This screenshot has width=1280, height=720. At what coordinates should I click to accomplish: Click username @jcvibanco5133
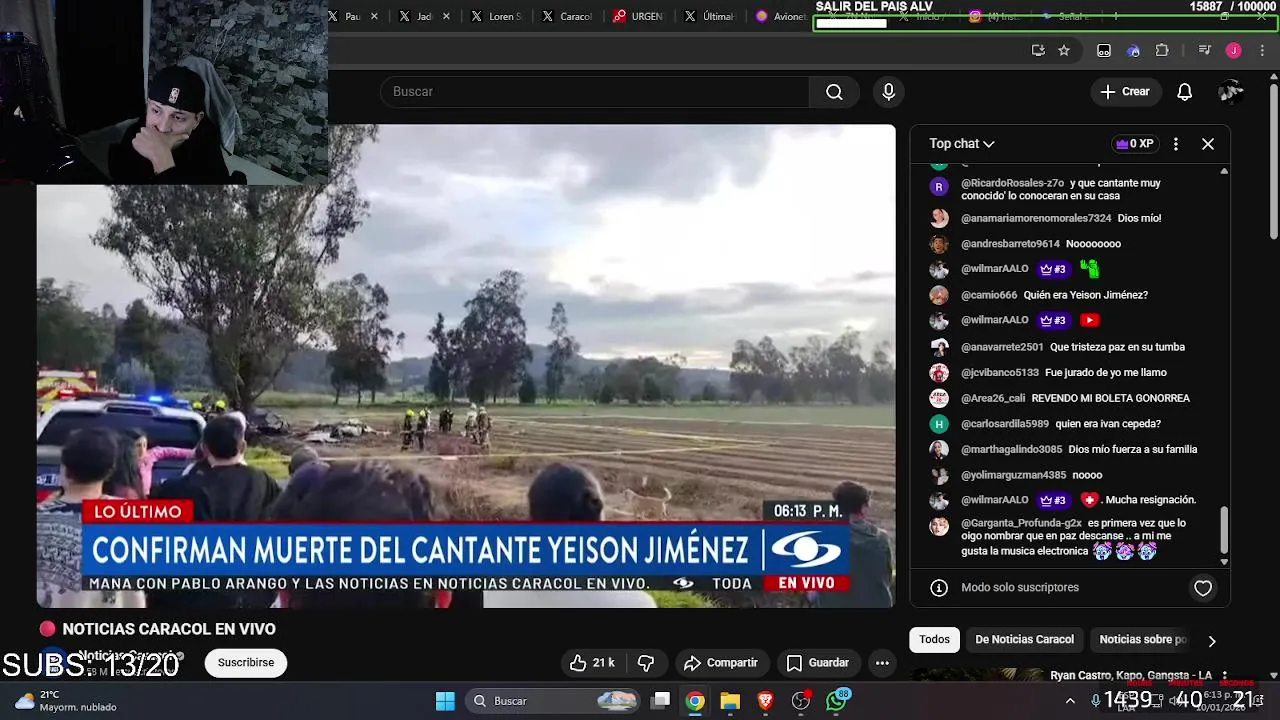pos(1000,372)
